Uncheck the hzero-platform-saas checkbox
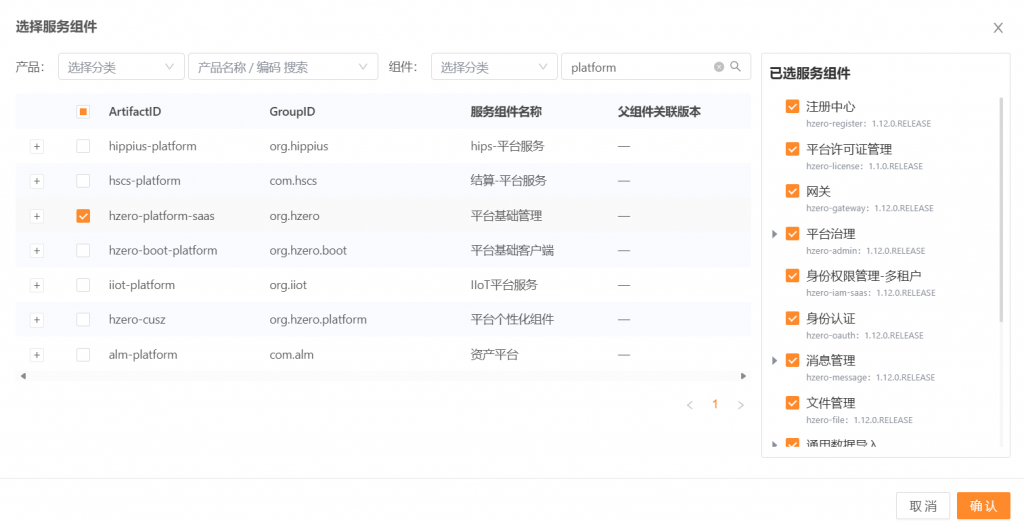Image resolution: width=1024 pixels, height=526 pixels. (83, 216)
